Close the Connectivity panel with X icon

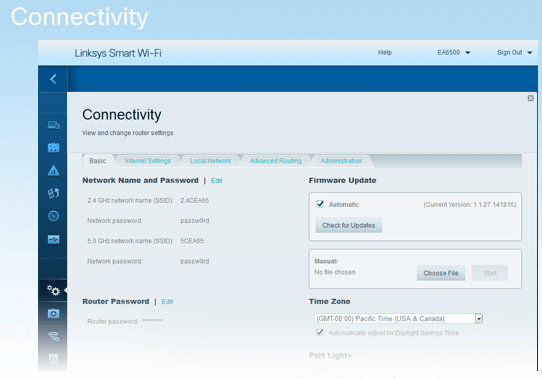click(531, 98)
